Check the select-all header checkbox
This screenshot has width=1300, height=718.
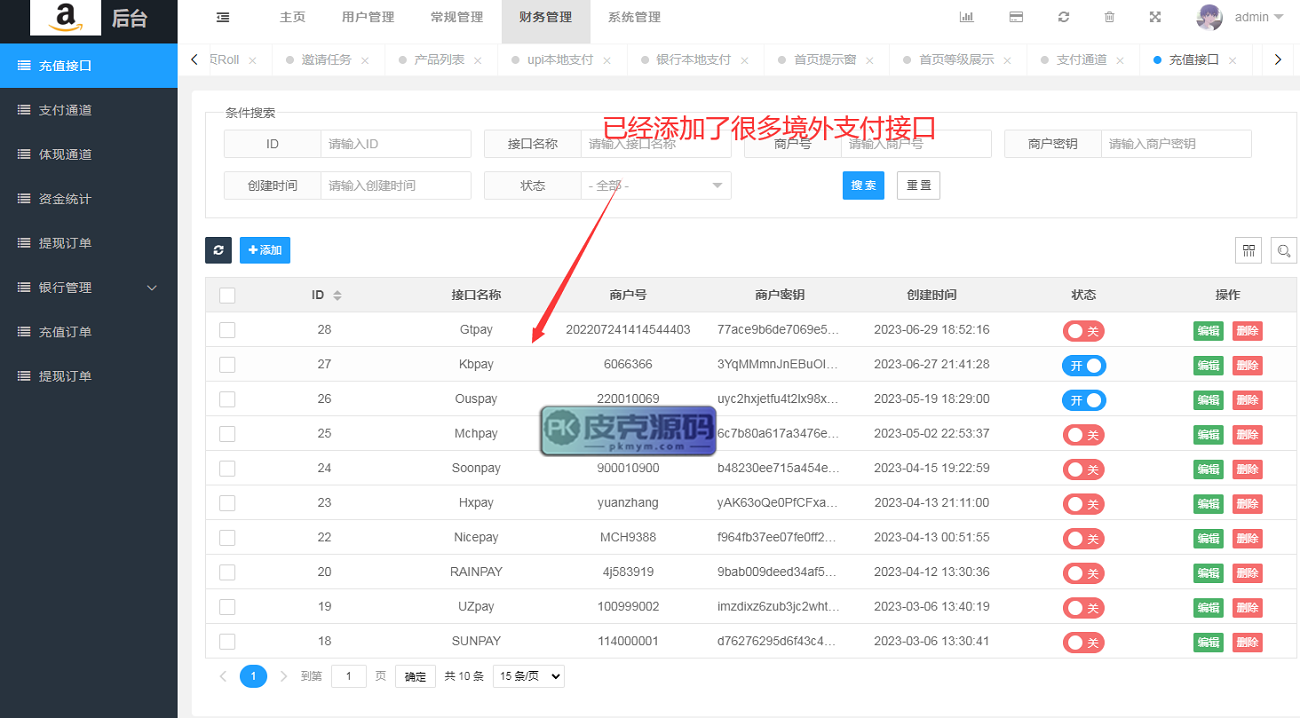(227, 295)
